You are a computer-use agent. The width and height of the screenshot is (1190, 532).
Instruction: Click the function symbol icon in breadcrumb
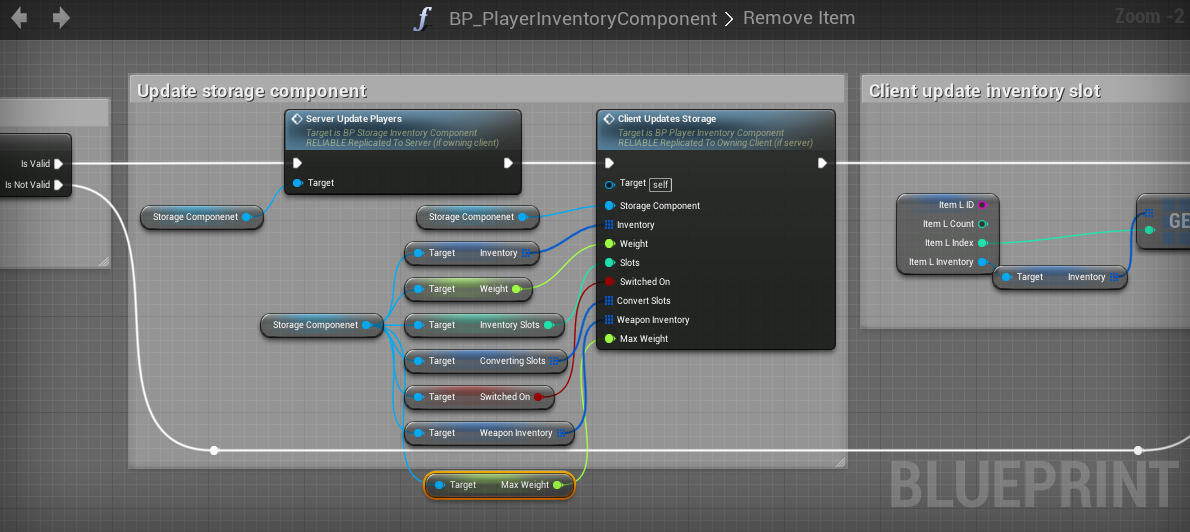pos(423,19)
